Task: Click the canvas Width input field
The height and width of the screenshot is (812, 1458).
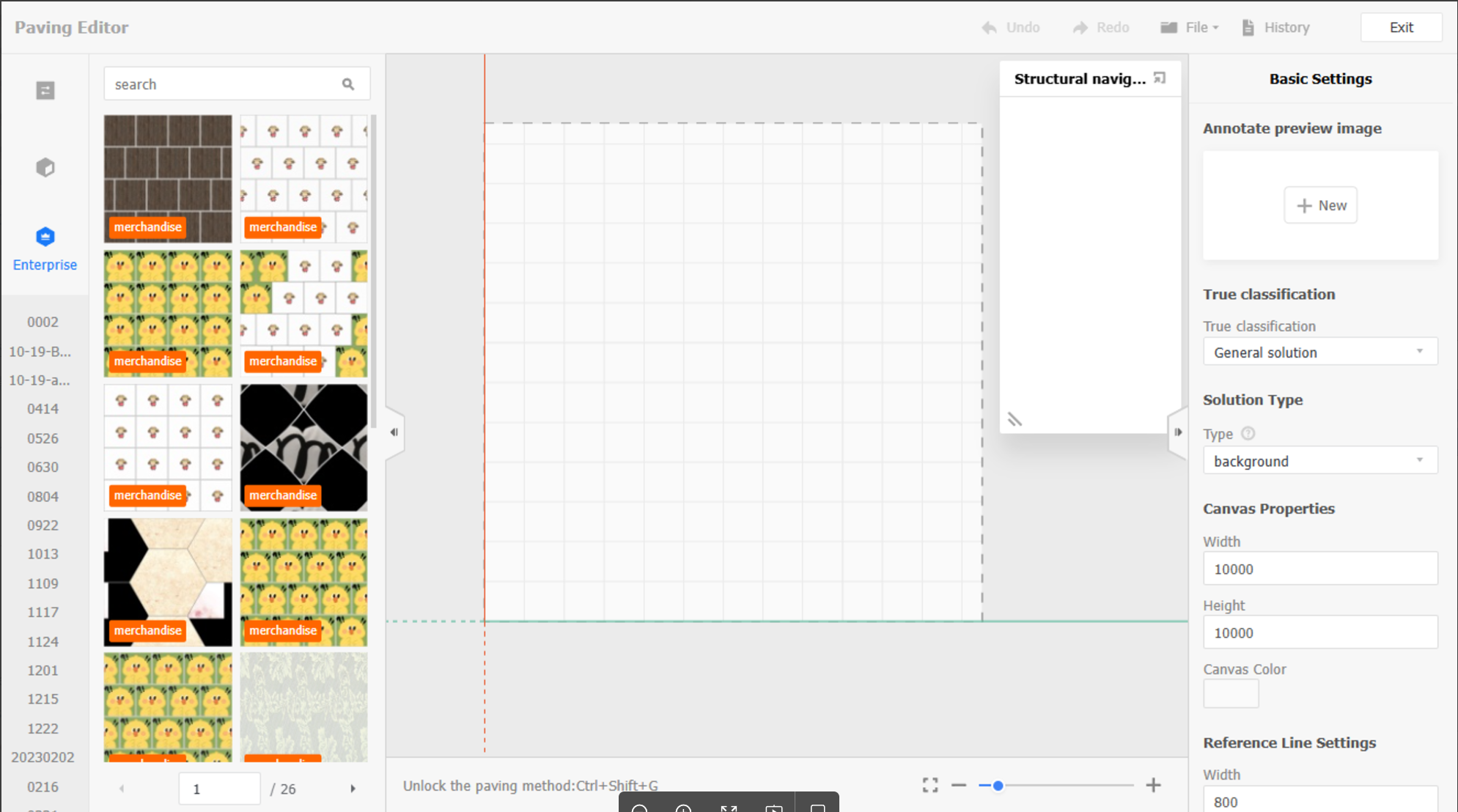Action: pos(1319,569)
